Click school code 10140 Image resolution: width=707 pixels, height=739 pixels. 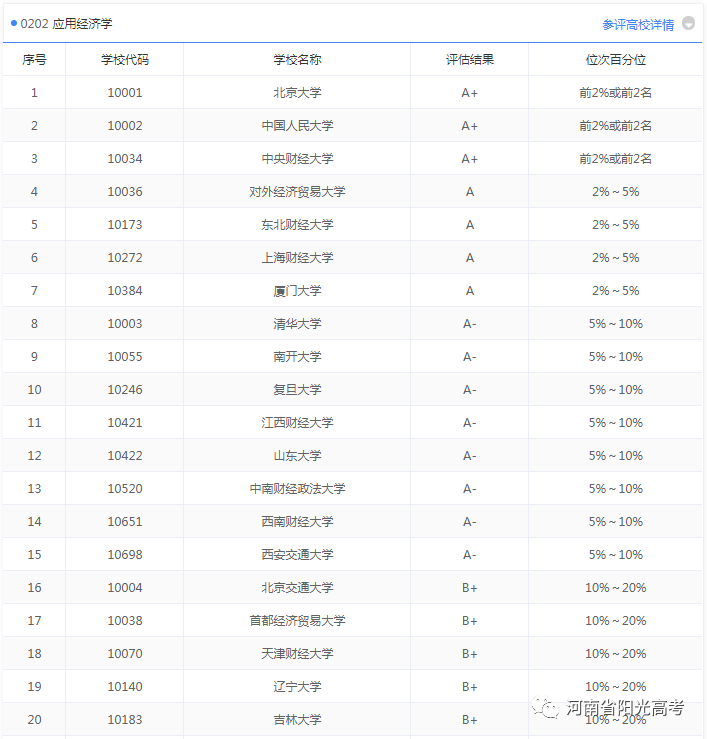(125, 687)
